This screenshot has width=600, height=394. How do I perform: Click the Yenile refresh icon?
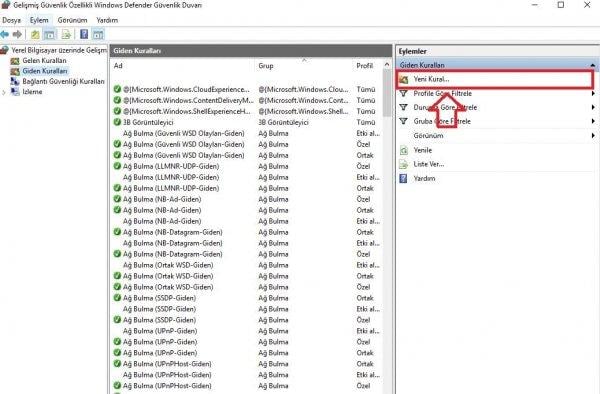pyautogui.click(x=404, y=150)
